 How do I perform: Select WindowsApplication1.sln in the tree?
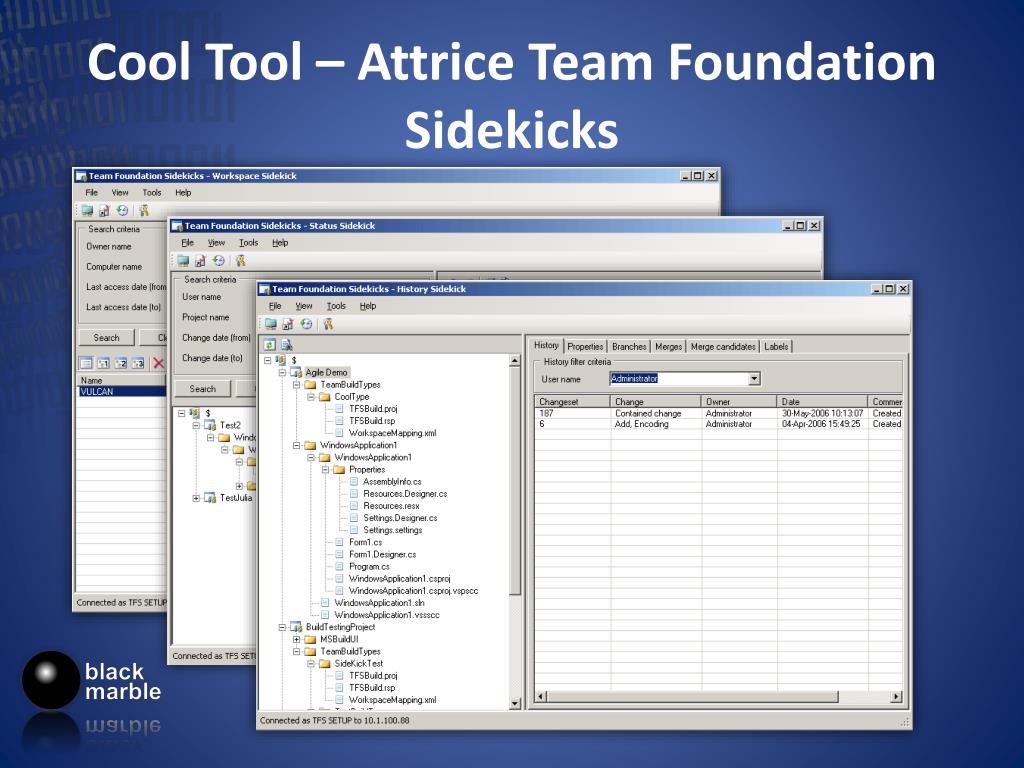click(x=379, y=603)
